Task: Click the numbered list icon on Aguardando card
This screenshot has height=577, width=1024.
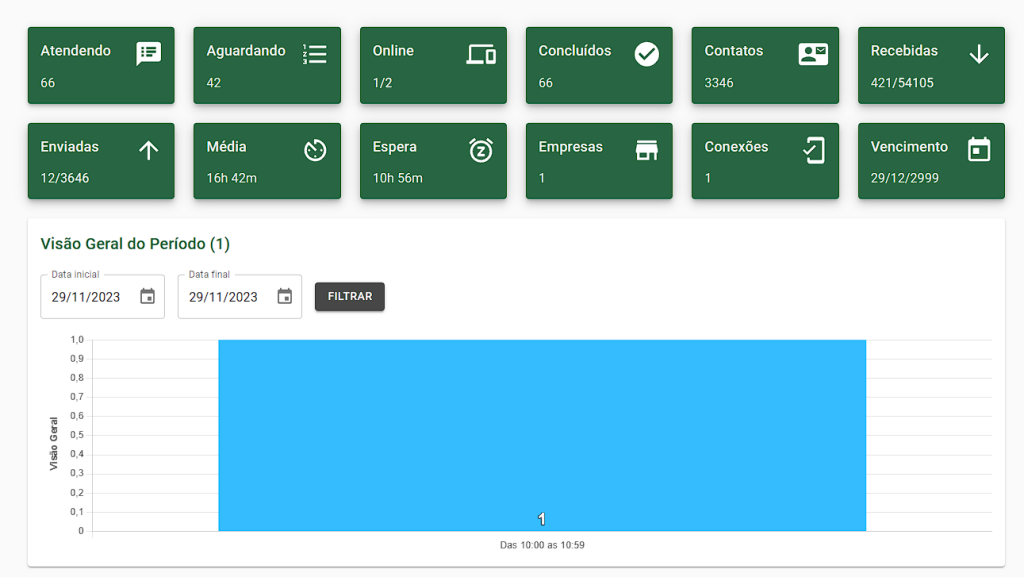Action: click(314, 54)
